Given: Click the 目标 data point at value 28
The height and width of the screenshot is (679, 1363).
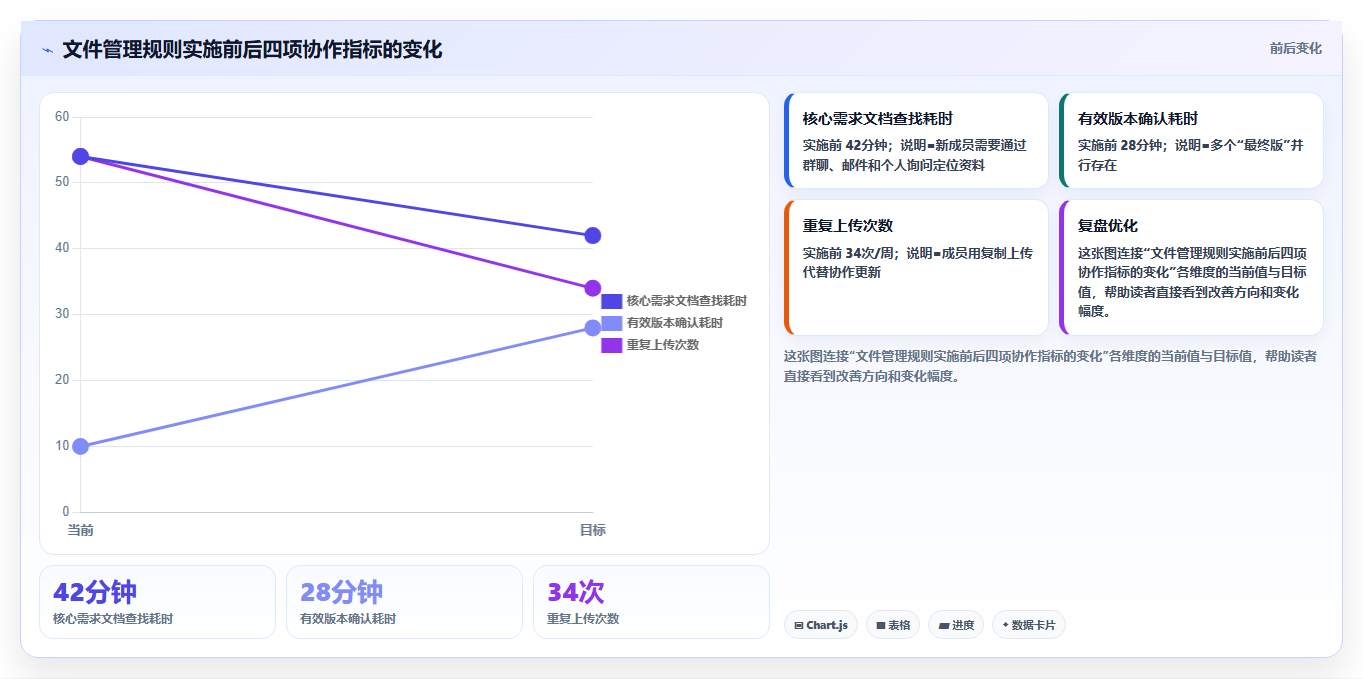Looking at the screenshot, I should click(592, 328).
